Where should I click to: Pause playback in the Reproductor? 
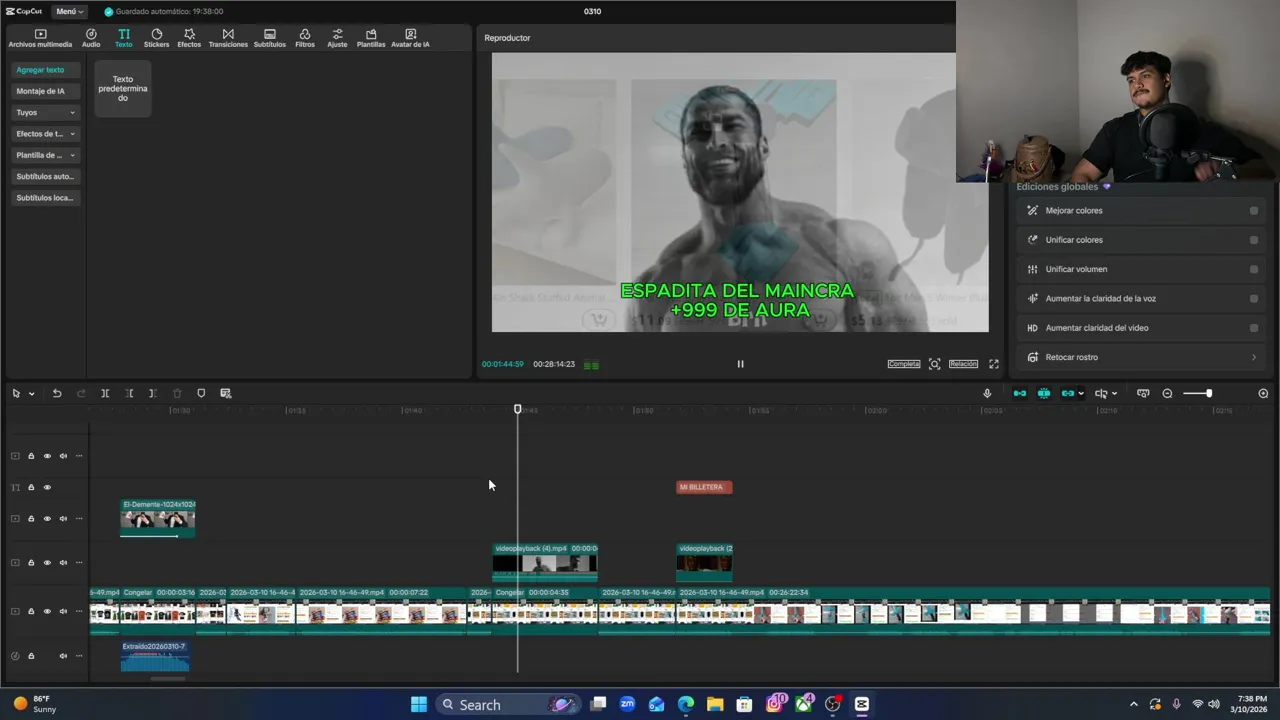pyautogui.click(x=740, y=364)
